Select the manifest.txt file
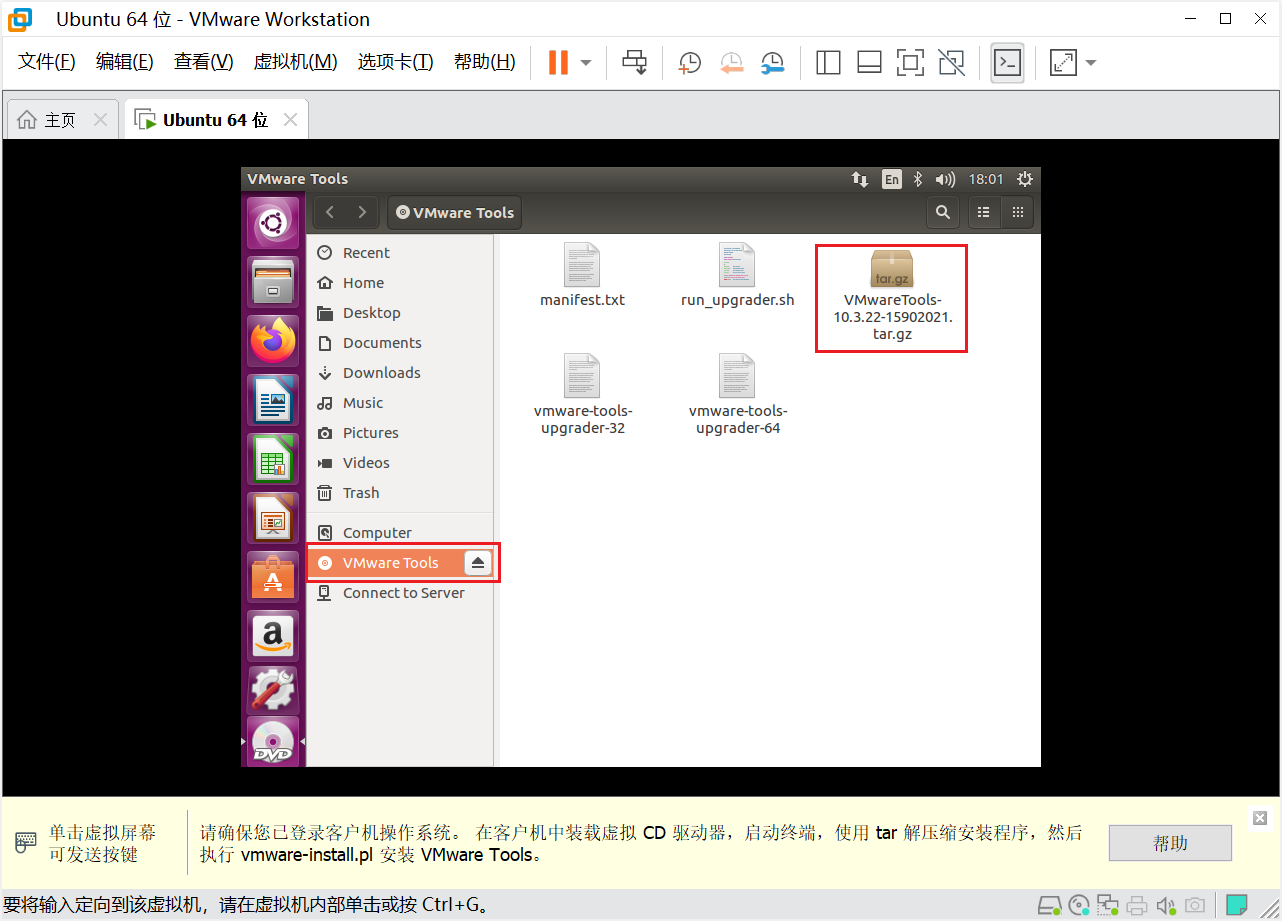 (x=582, y=275)
